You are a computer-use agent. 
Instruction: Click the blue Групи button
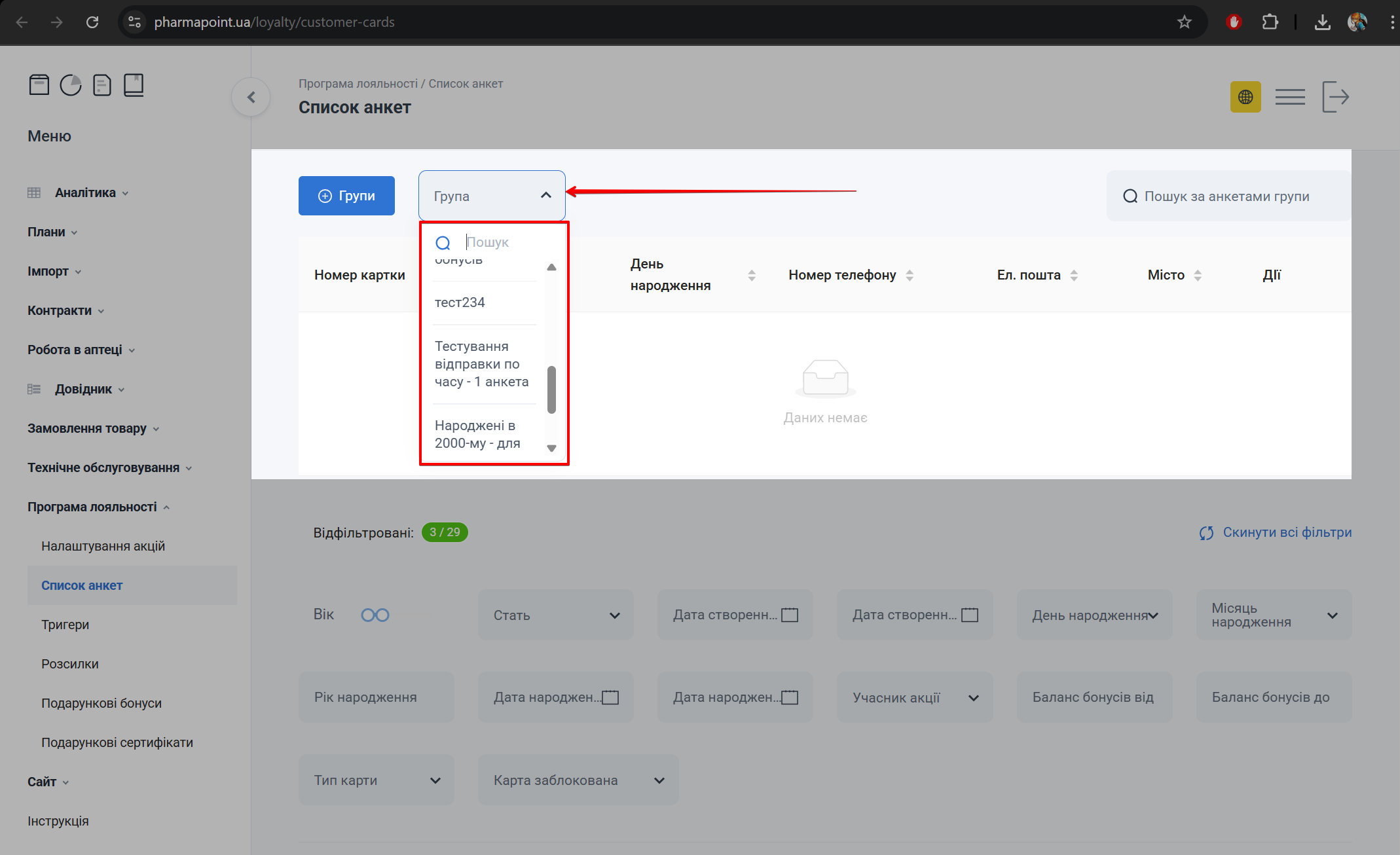346,195
